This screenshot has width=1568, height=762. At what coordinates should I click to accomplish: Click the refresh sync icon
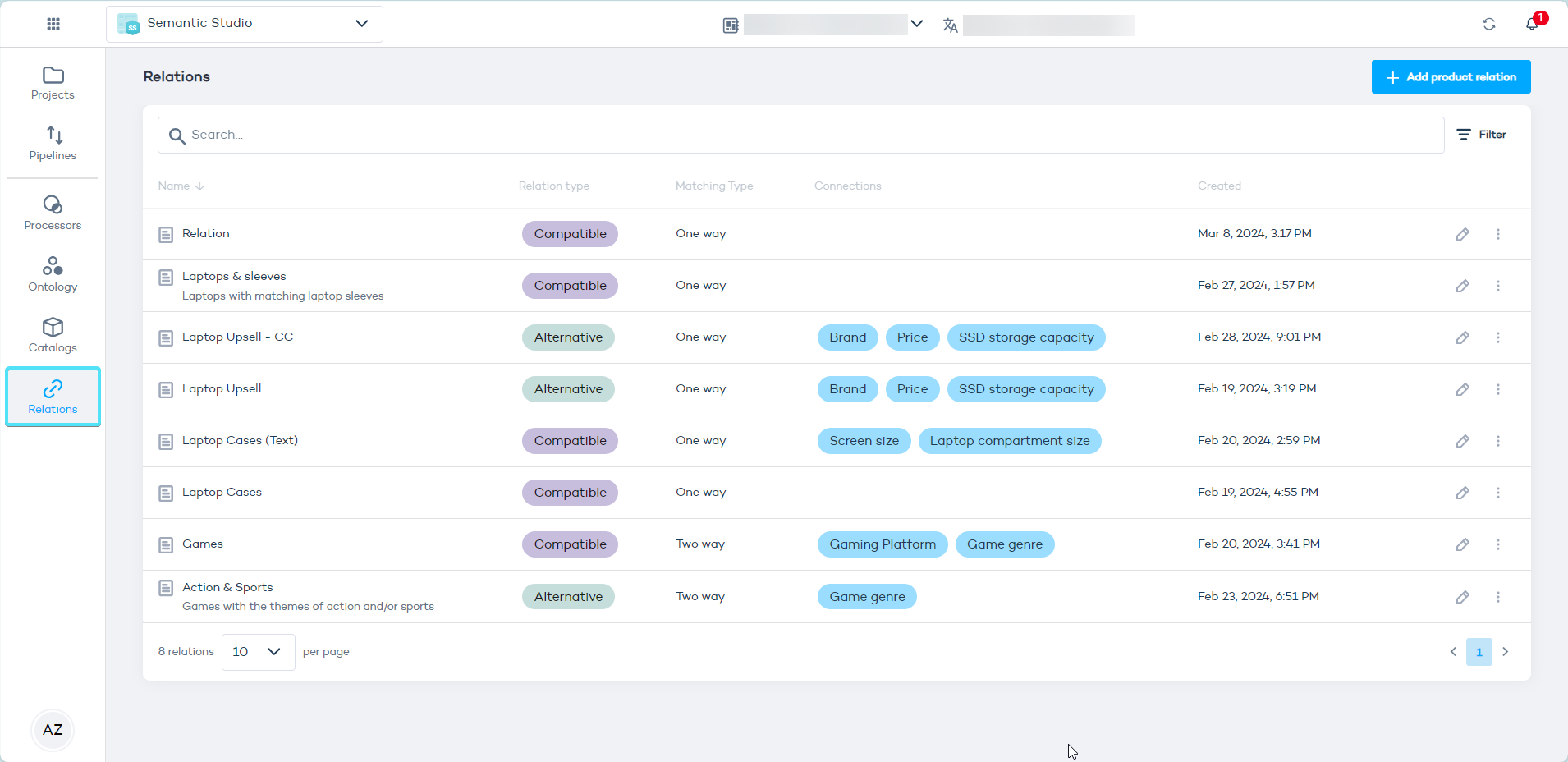(1488, 24)
